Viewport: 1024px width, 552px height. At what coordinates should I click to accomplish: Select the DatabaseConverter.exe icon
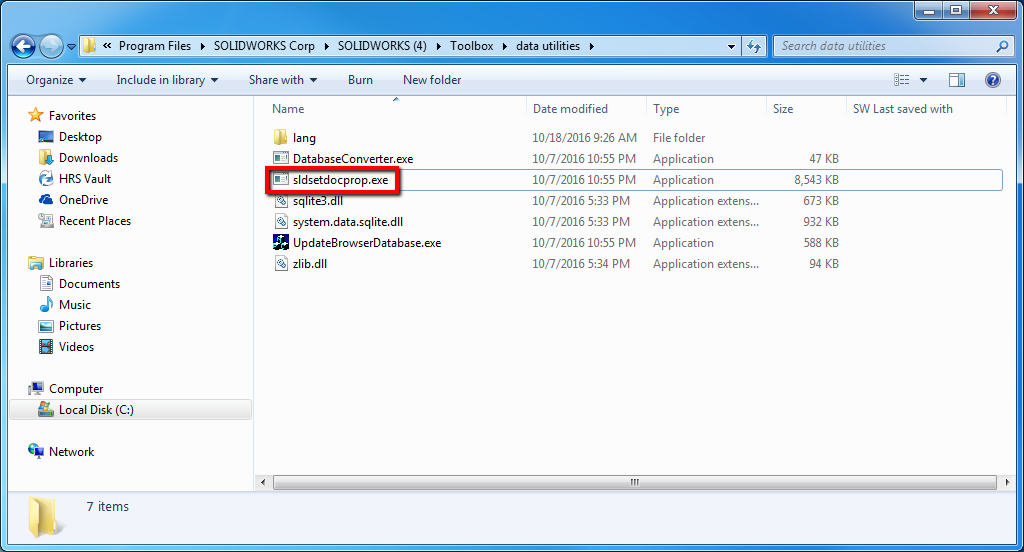pyautogui.click(x=281, y=158)
